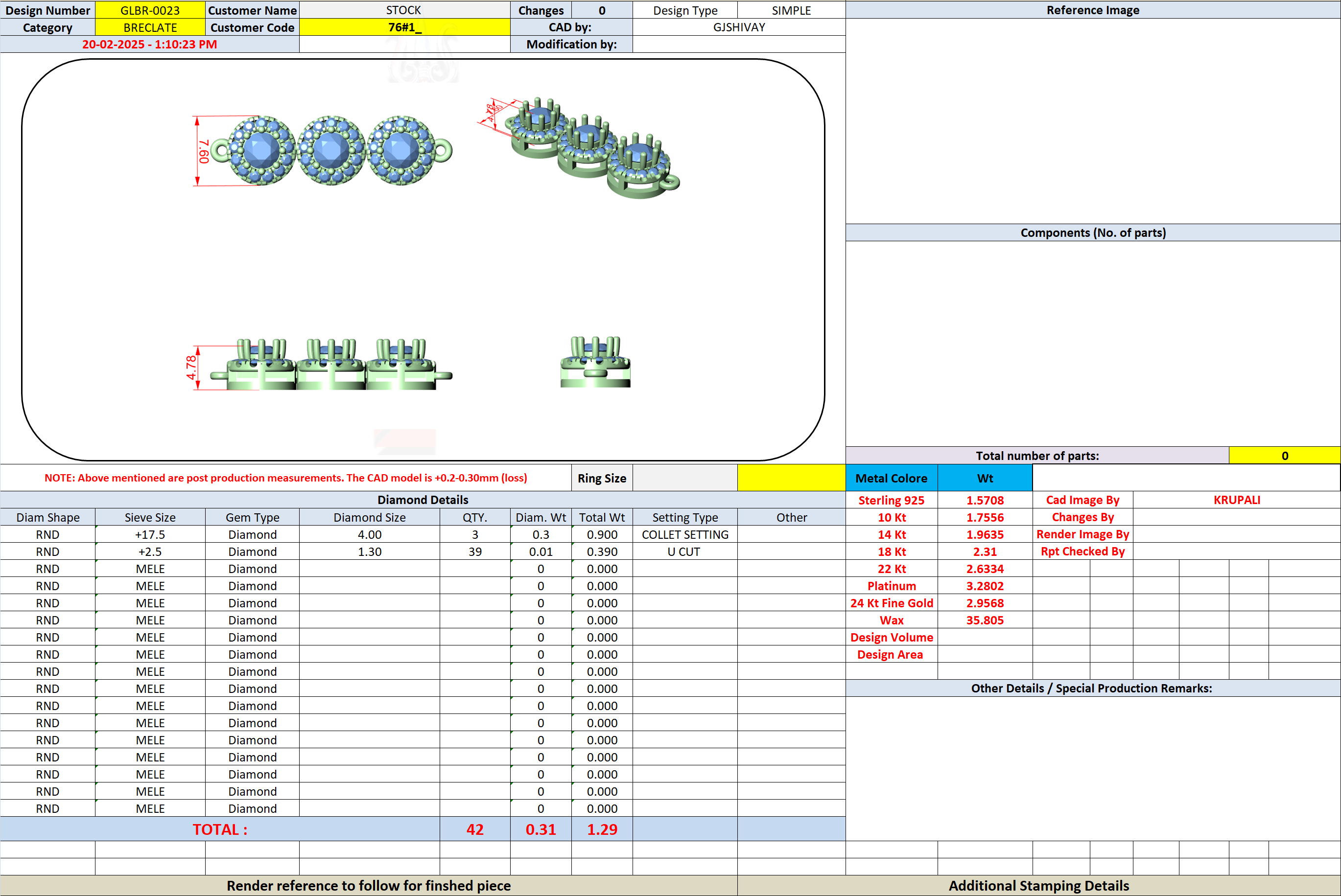Select the 14 Kt weight 1.9635

coord(985,534)
